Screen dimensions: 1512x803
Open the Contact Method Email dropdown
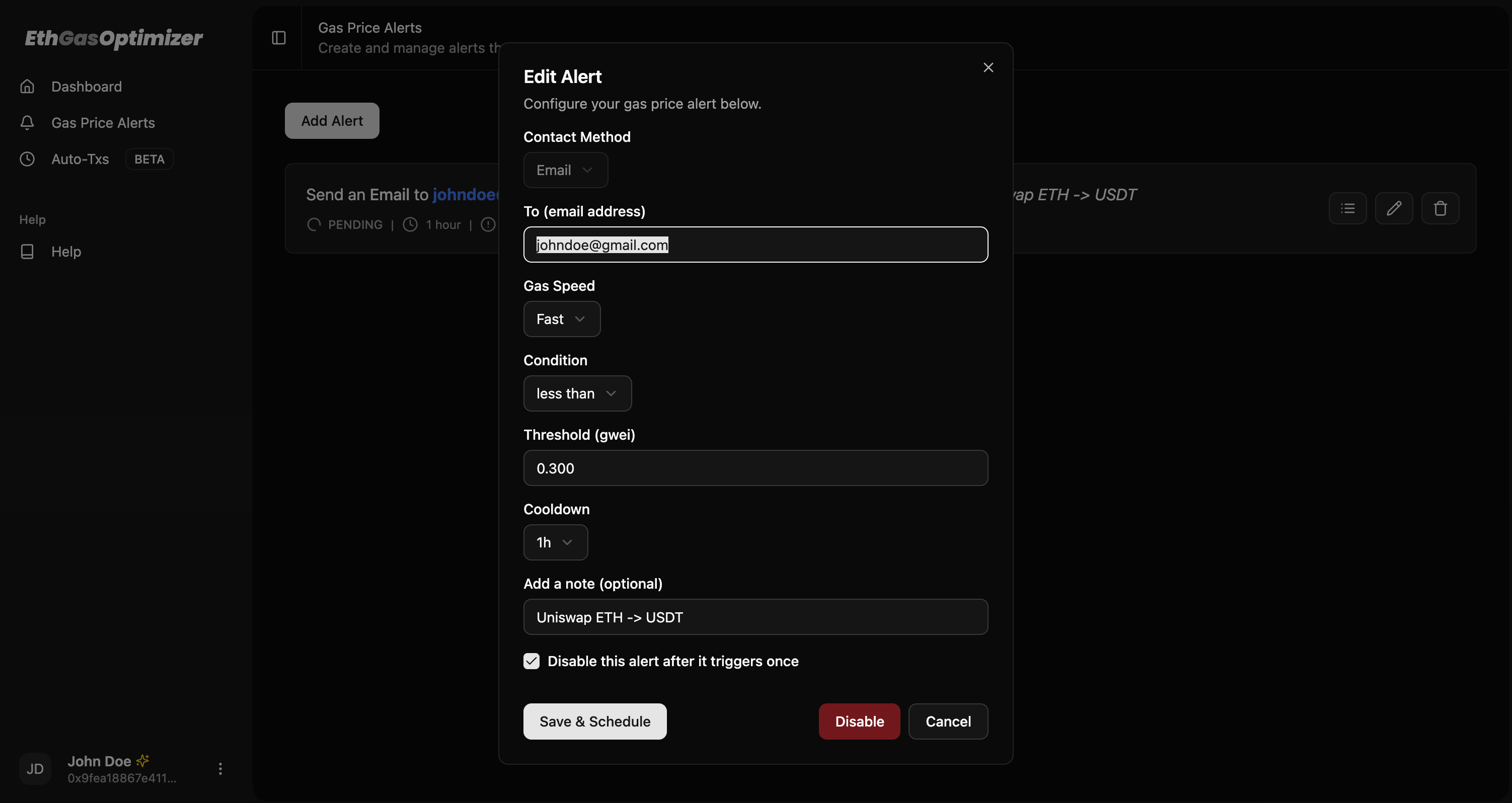[565, 170]
